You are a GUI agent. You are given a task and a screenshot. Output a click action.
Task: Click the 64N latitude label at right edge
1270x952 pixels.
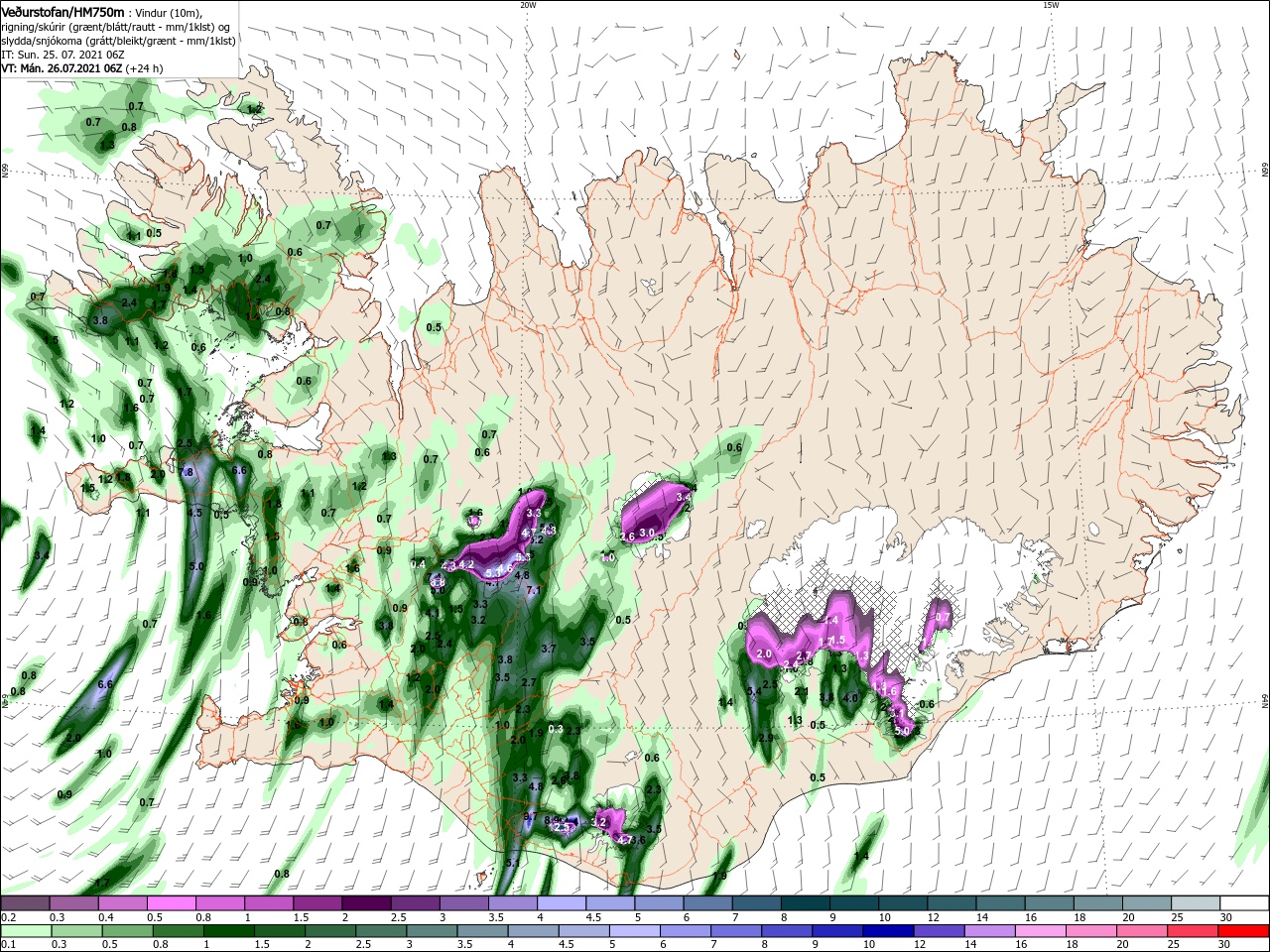click(1264, 699)
